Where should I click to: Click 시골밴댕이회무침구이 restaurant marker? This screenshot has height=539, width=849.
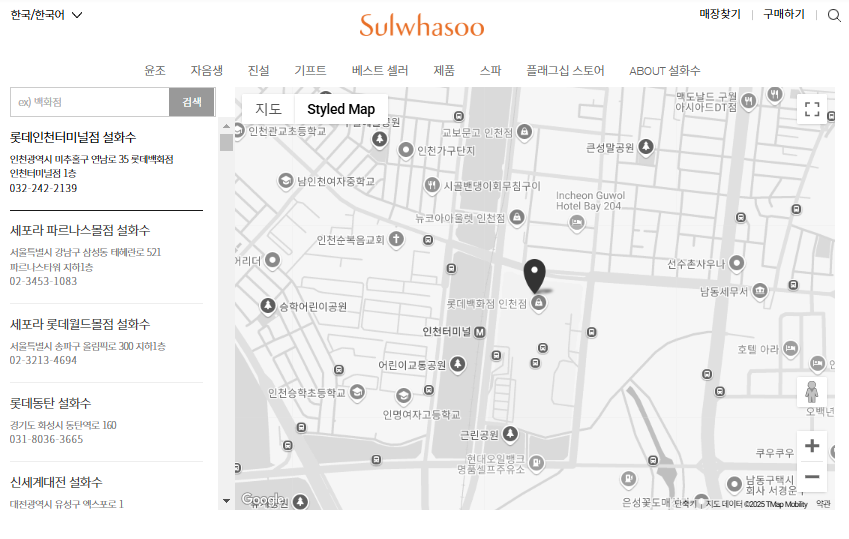(x=432, y=185)
